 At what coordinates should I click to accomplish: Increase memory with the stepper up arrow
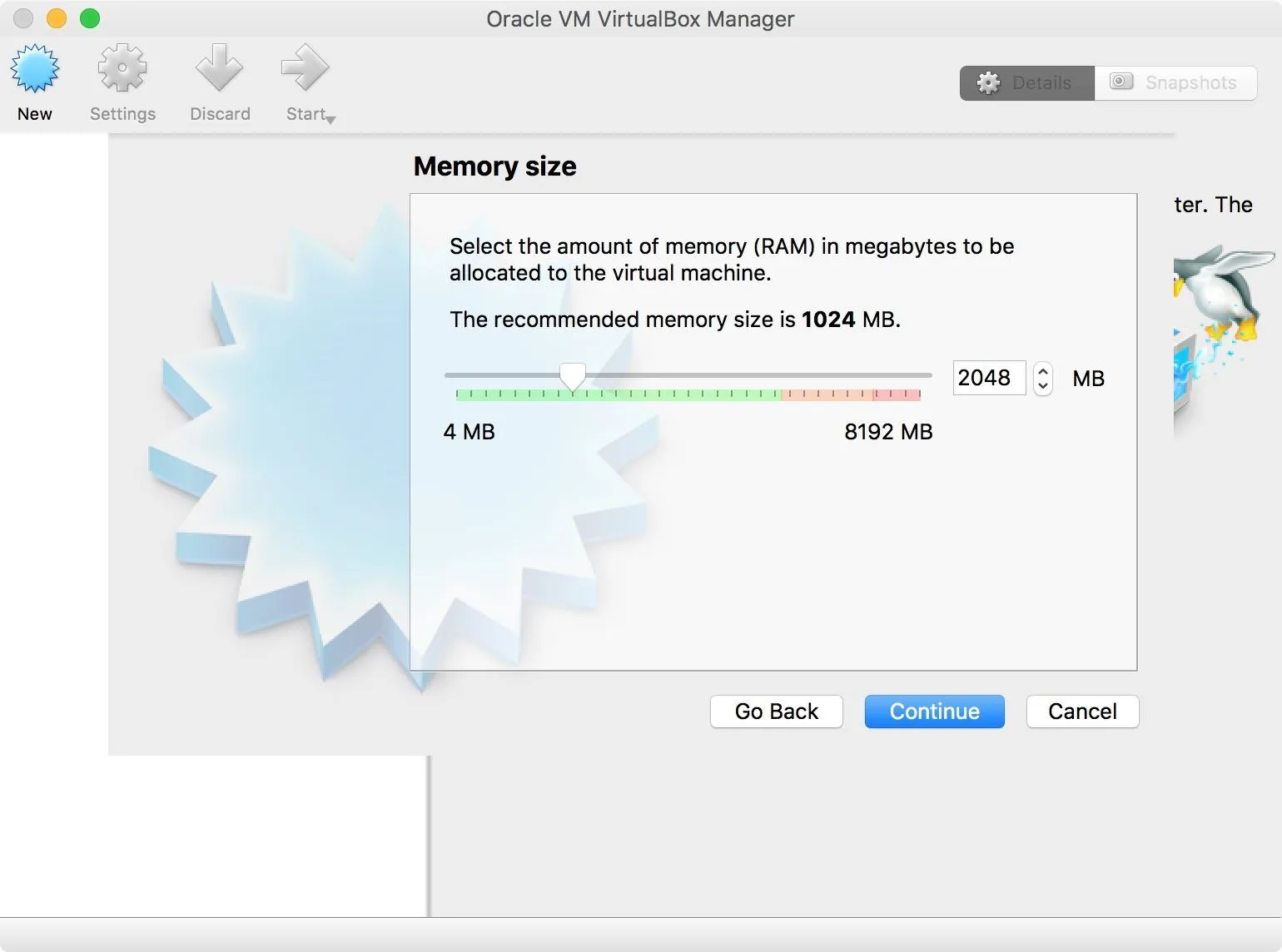tap(1043, 370)
